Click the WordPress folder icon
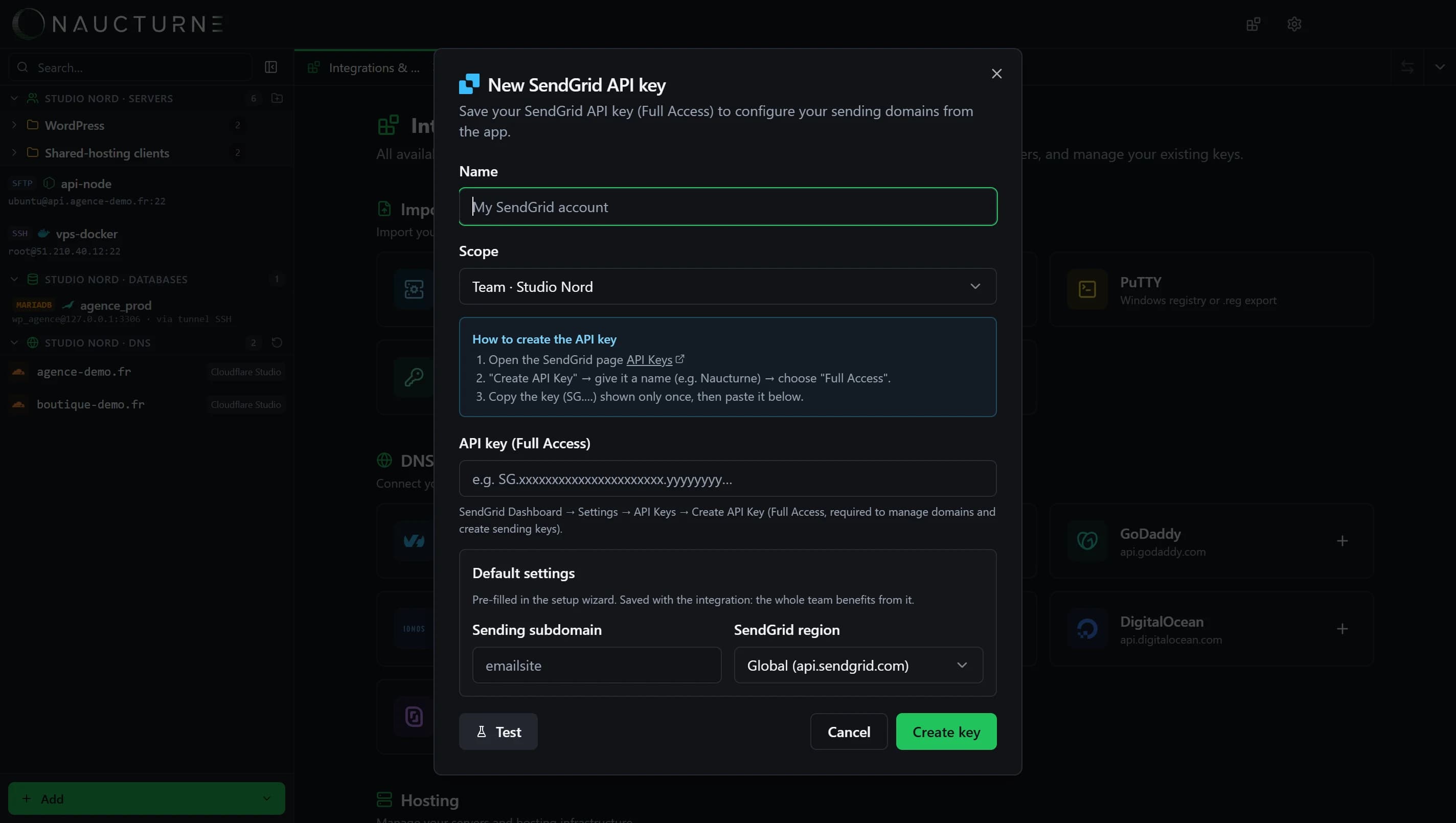Screen dimensions: 1456x823 point(33,125)
